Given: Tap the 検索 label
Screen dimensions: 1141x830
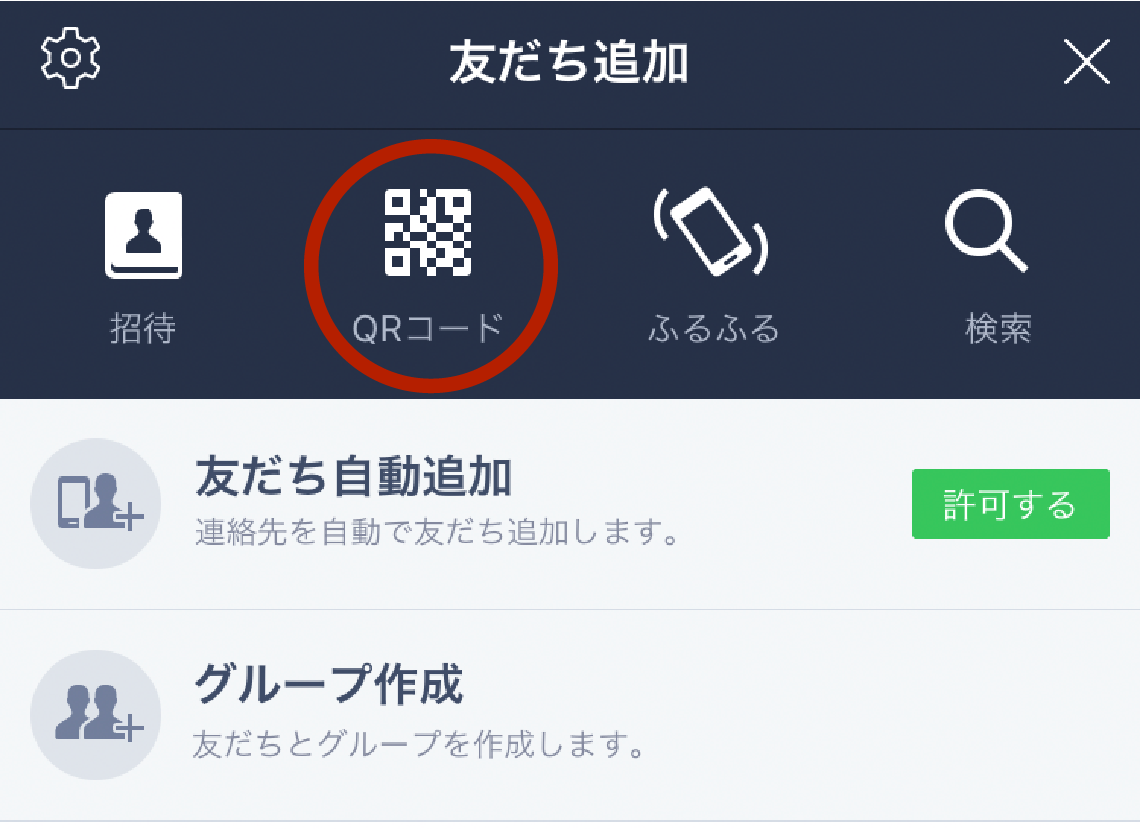Looking at the screenshot, I should (x=998, y=328).
